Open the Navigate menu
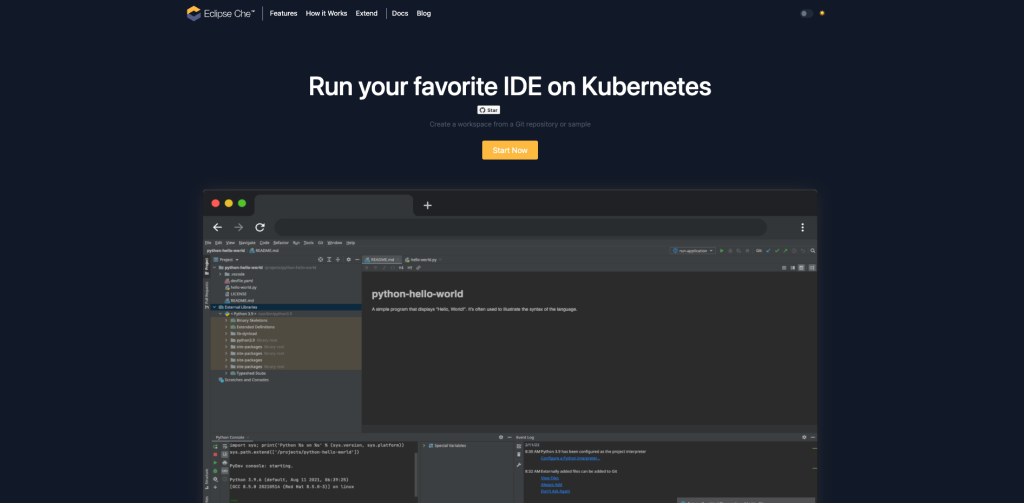 click(x=247, y=242)
